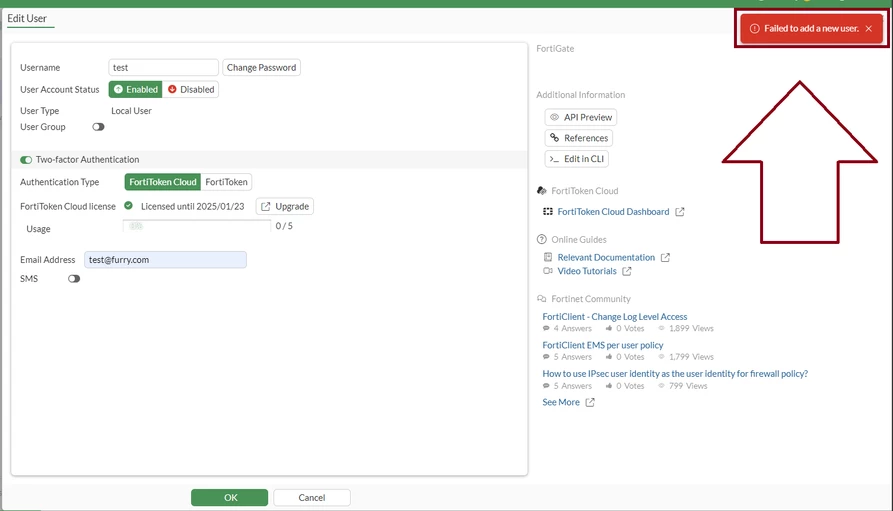Open the References button

tap(579, 138)
